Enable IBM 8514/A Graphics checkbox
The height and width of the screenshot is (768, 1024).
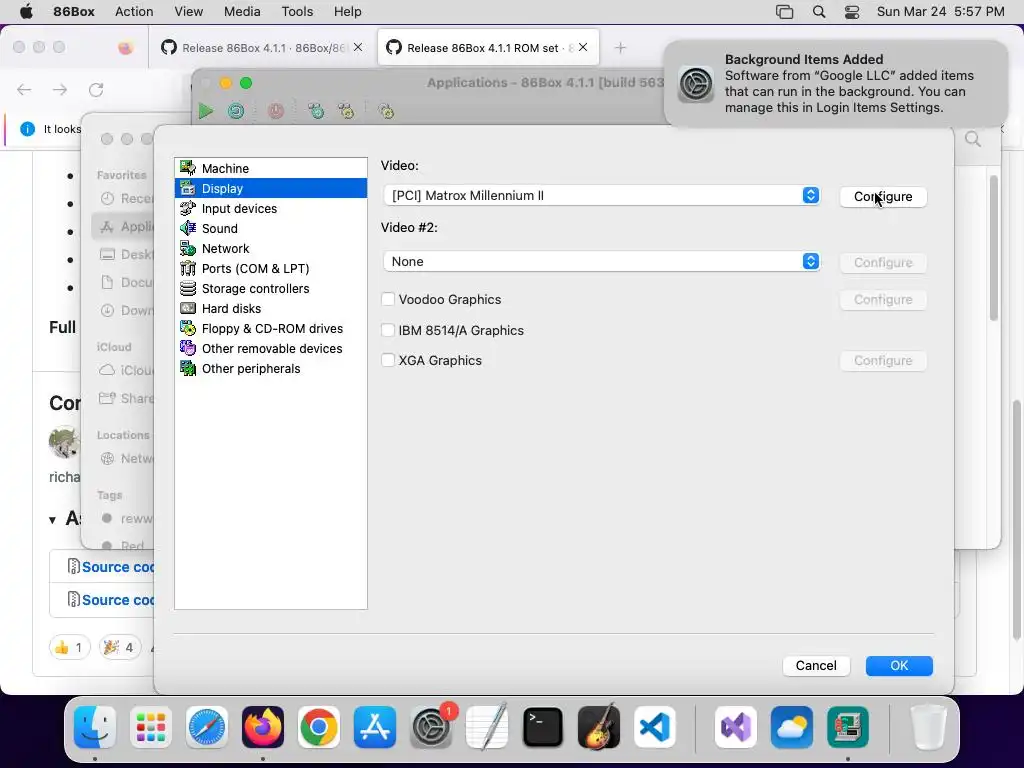pyautogui.click(x=388, y=330)
